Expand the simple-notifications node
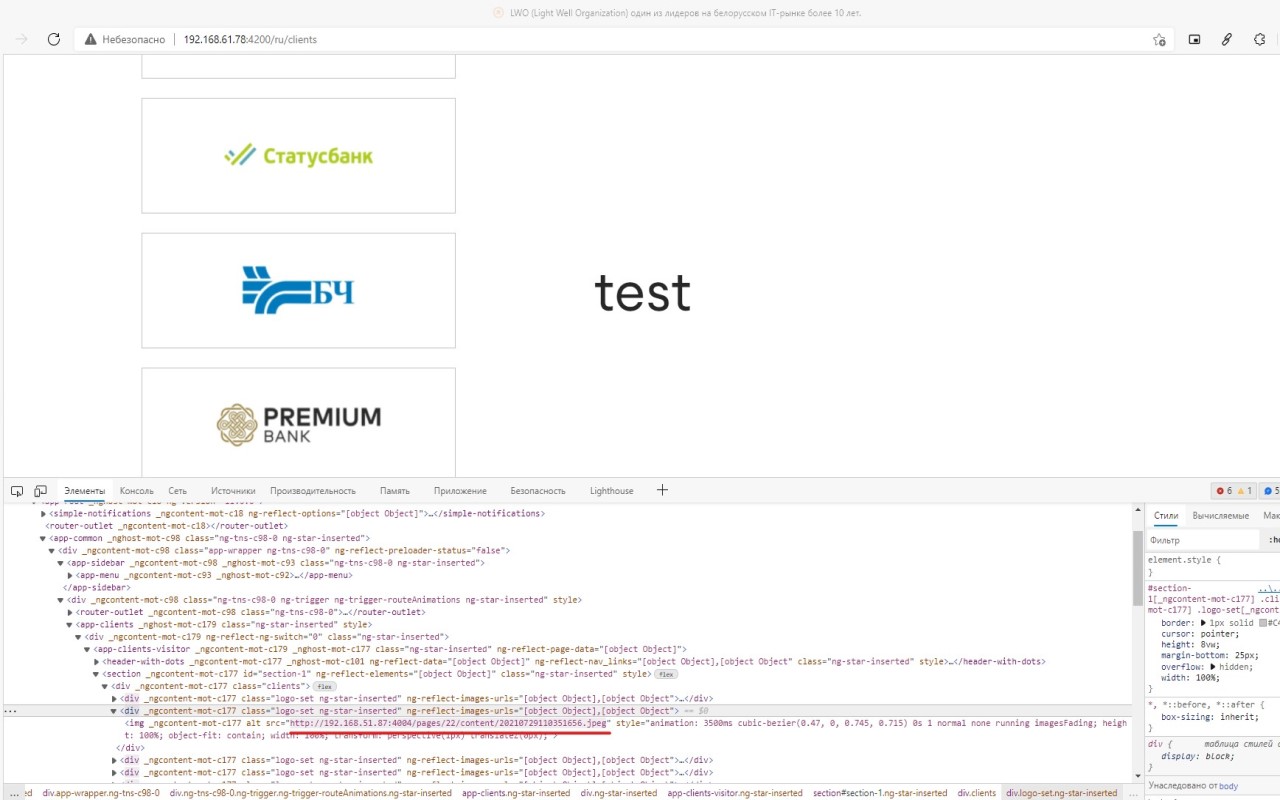 43,514
